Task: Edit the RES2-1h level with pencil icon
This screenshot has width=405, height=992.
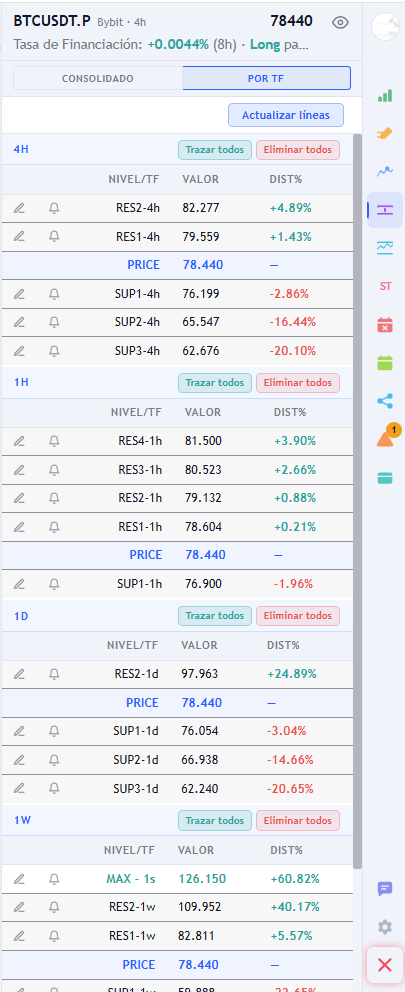Action: 20,498
